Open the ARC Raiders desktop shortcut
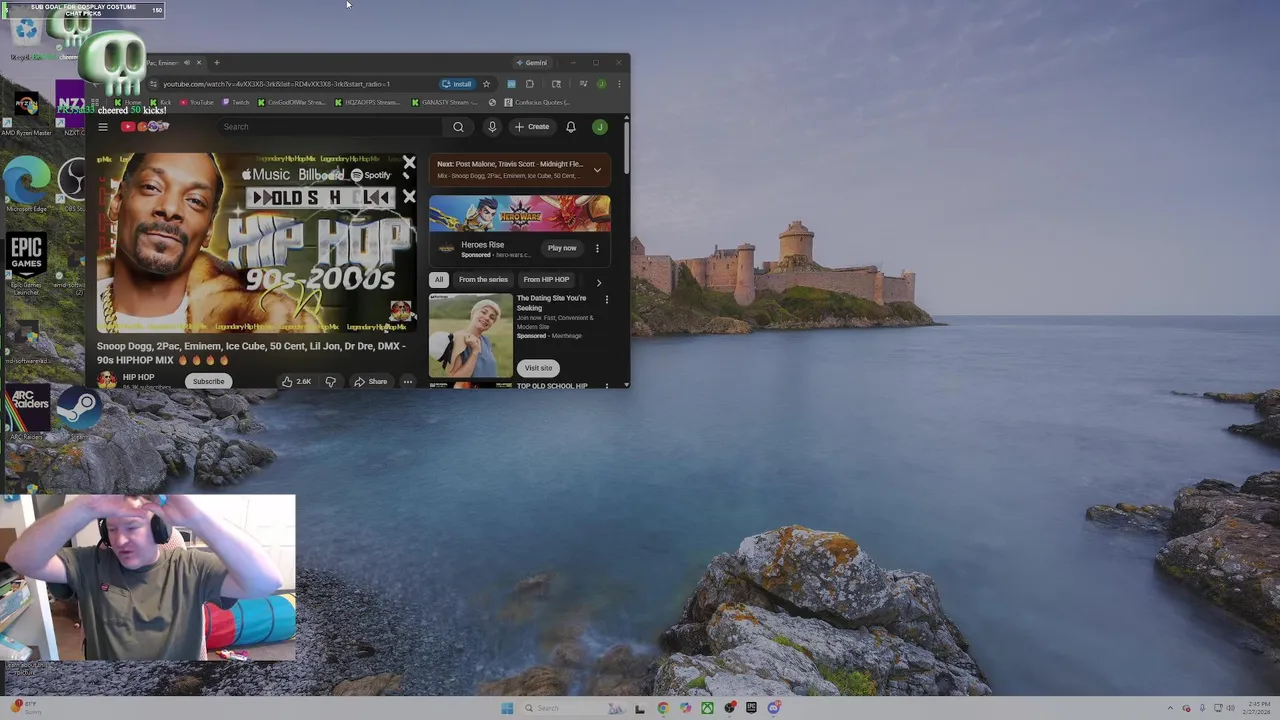1280x720 pixels. [x=28, y=412]
